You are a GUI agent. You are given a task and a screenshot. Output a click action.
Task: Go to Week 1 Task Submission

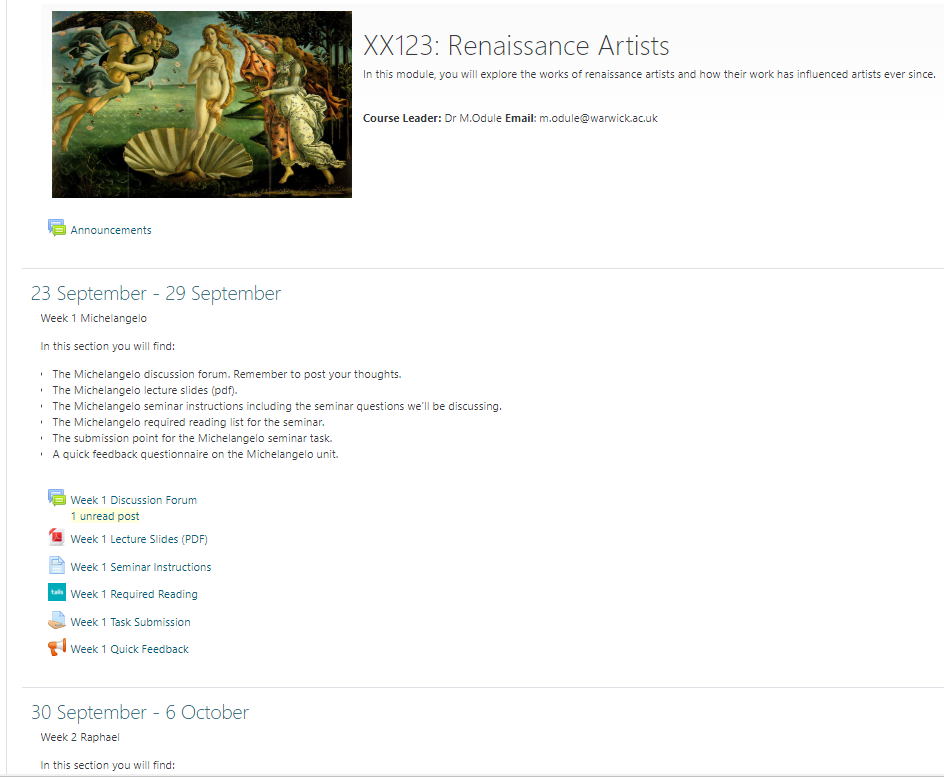[x=130, y=622]
